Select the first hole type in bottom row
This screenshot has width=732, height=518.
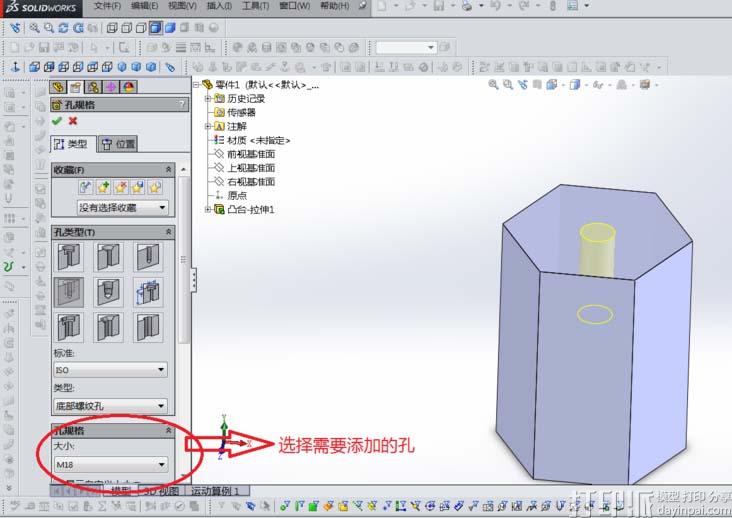[71, 328]
